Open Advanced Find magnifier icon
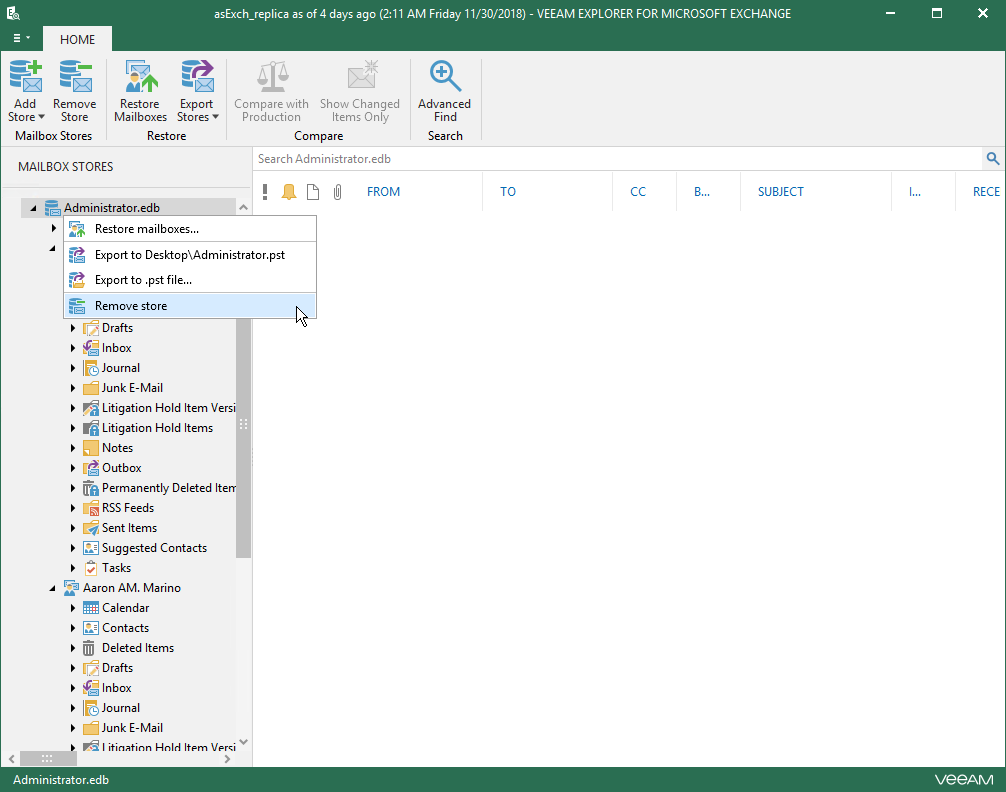The image size is (1006, 792). [445, 76]
